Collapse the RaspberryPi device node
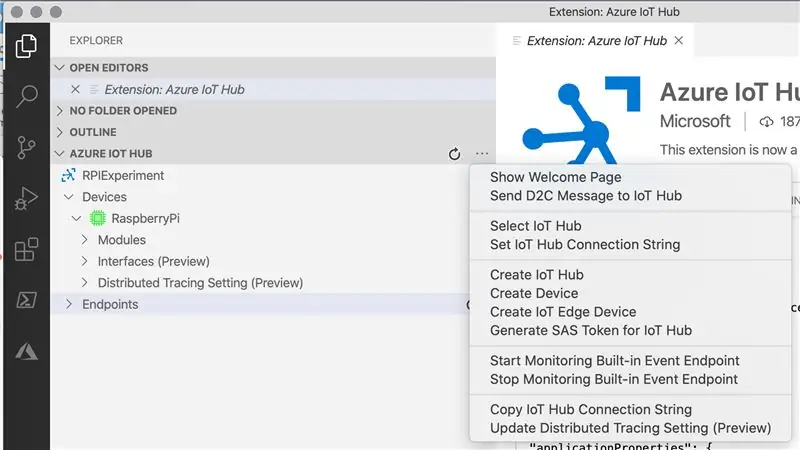The image size is (800, 450). tap(77, 218)
